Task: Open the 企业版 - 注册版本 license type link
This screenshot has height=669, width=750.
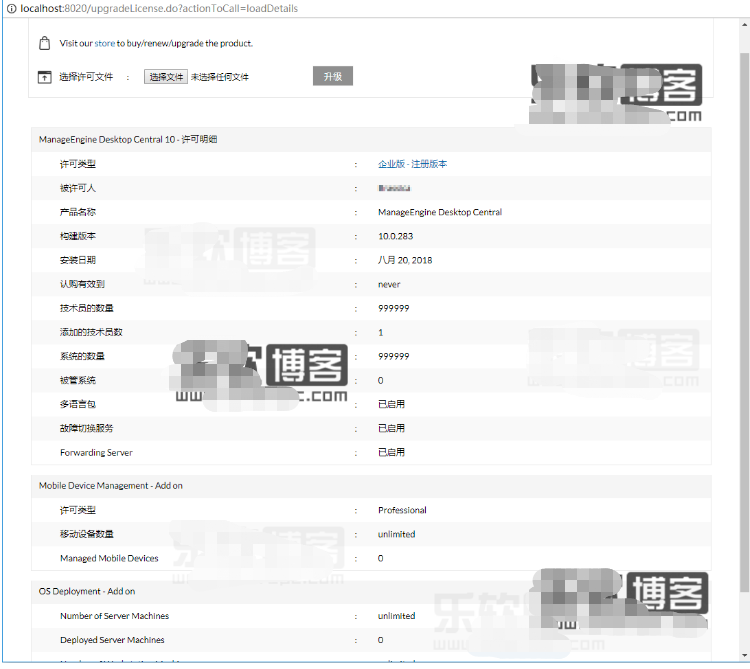Action: [x=412, y=164]
